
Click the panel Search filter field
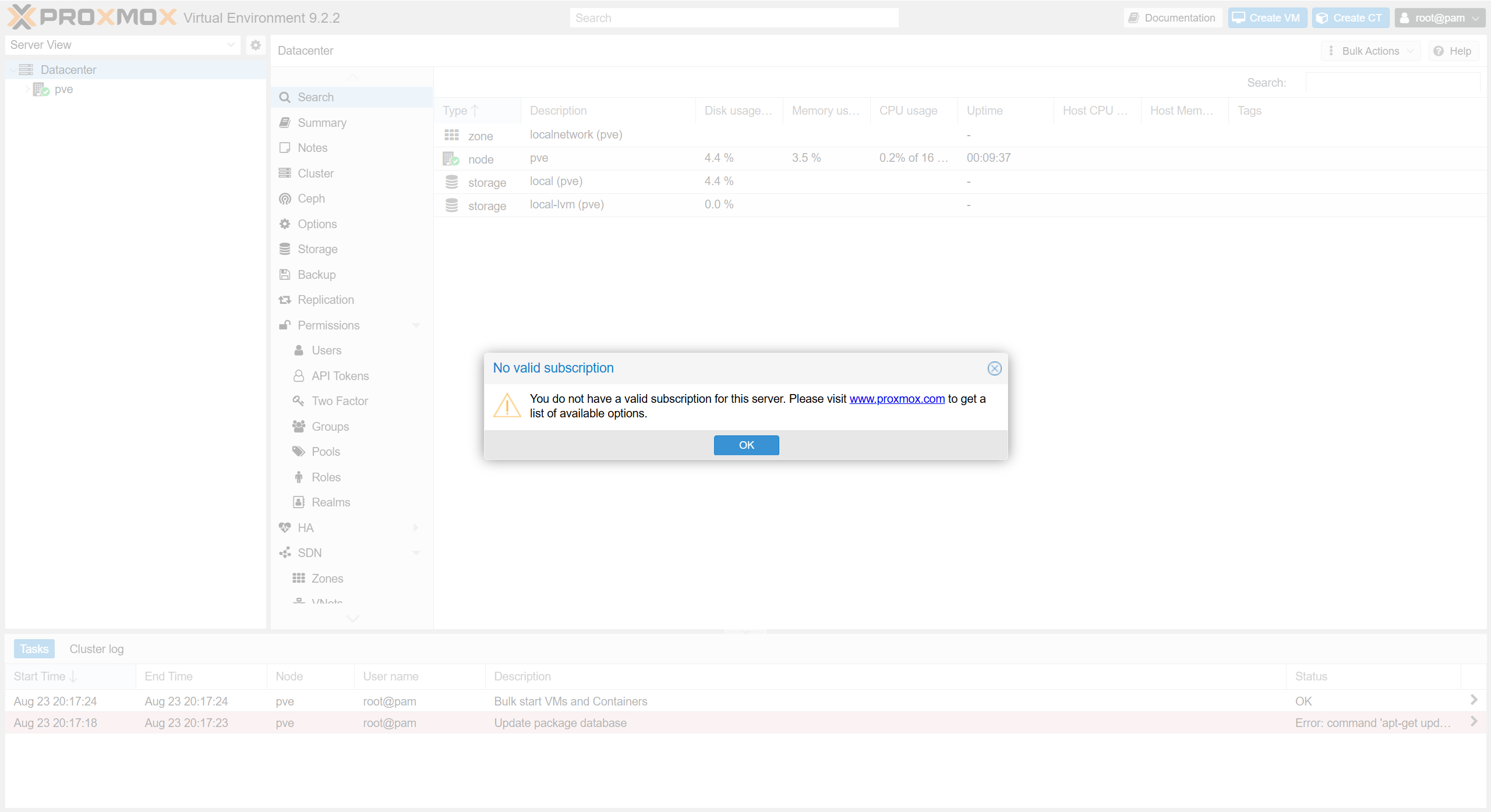click(x=1392, y=83)
